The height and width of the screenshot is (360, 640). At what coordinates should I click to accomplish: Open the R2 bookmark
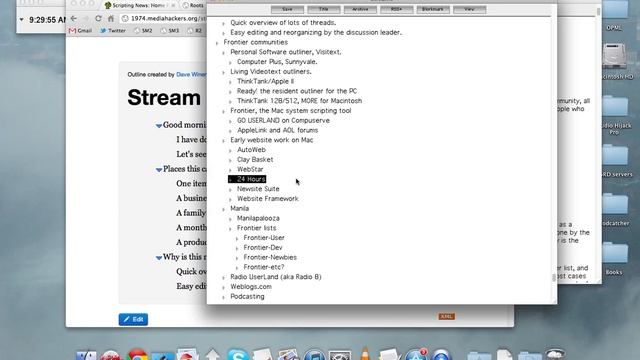click(x=194, y=31)
